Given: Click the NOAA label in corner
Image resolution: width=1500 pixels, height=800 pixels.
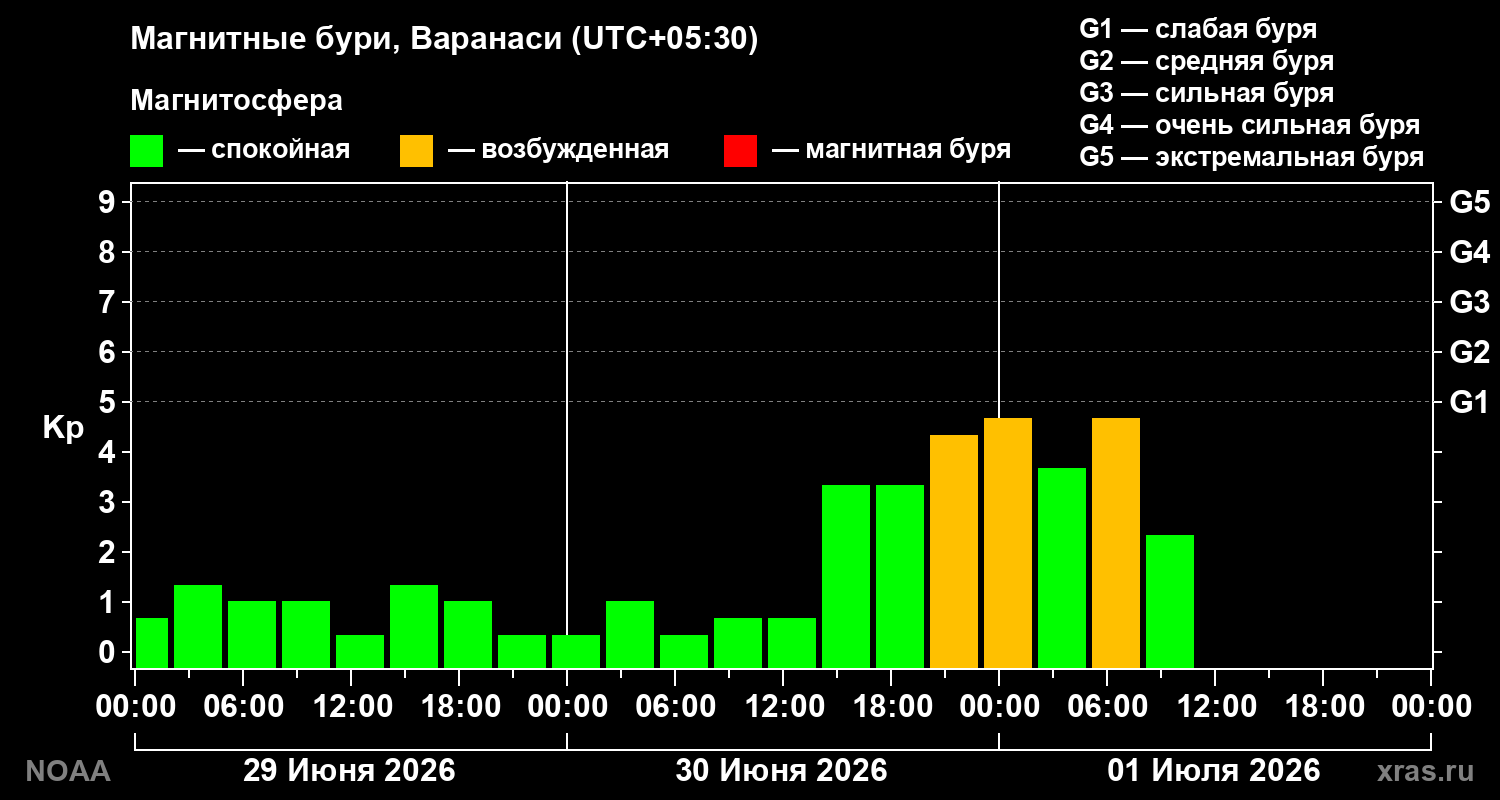Looking at the screenshot, I should tap(67, 771).
